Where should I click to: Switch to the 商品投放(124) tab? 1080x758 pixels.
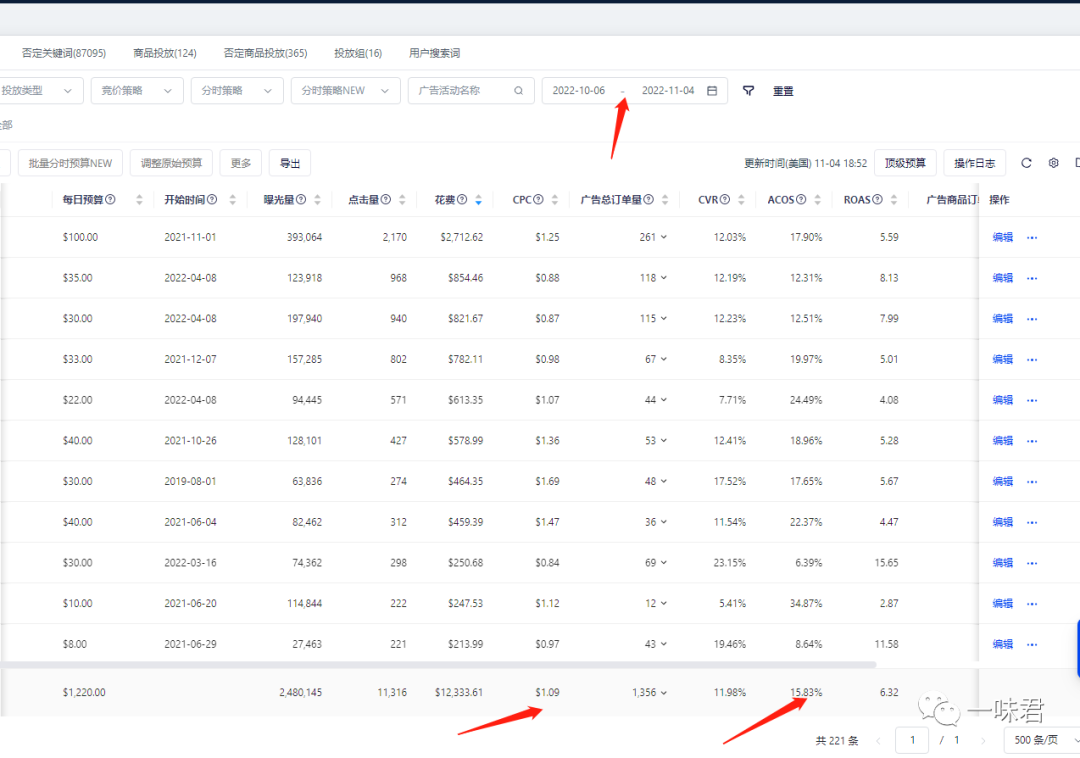164,53
